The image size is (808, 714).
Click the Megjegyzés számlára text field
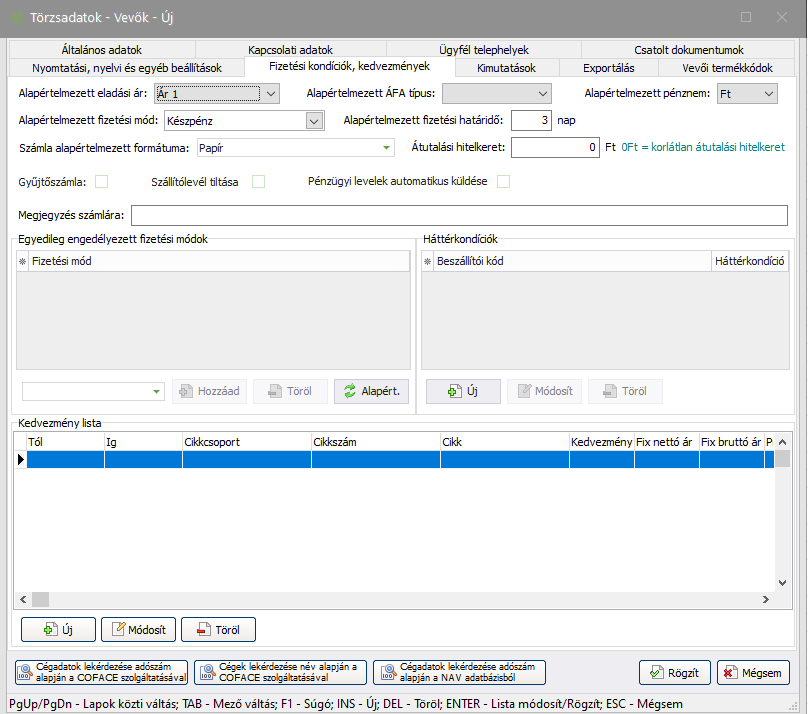459,215
